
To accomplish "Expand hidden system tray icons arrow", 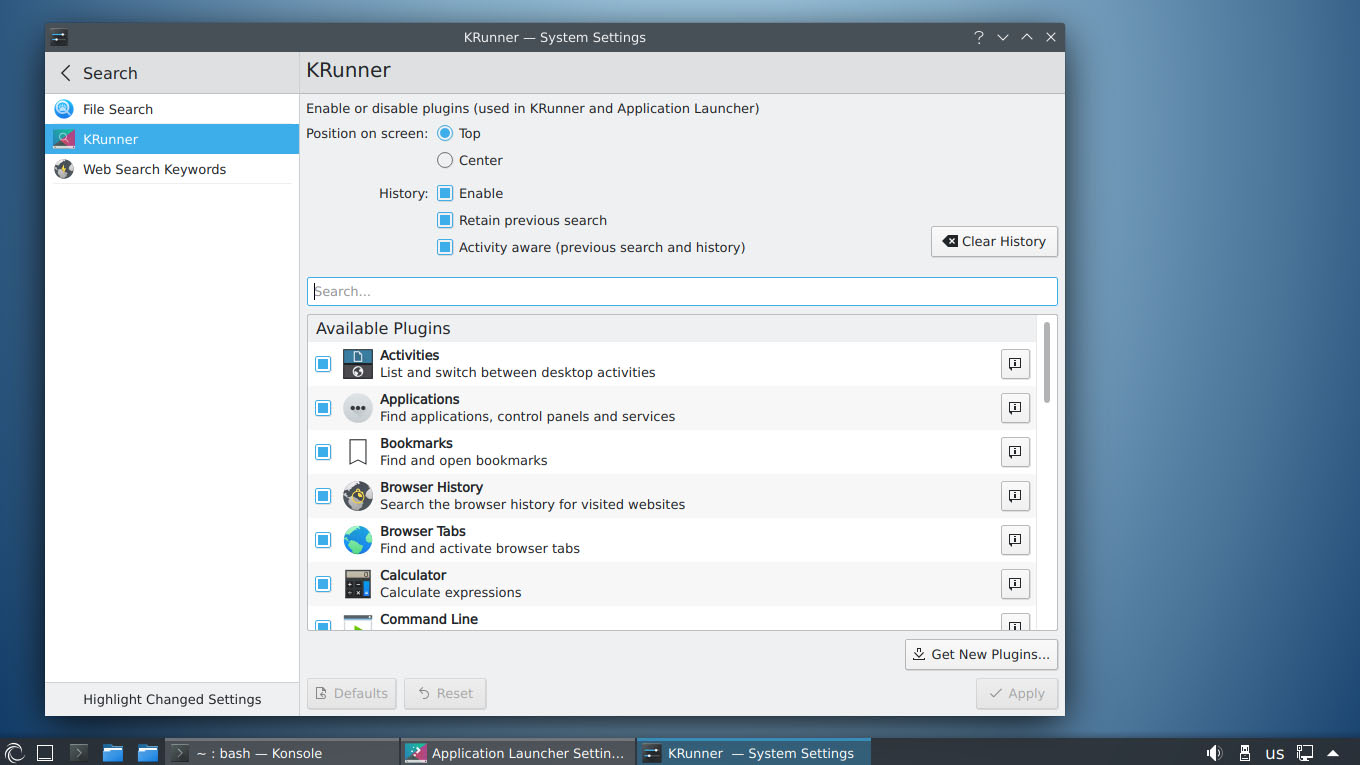I will [1333, 752].
